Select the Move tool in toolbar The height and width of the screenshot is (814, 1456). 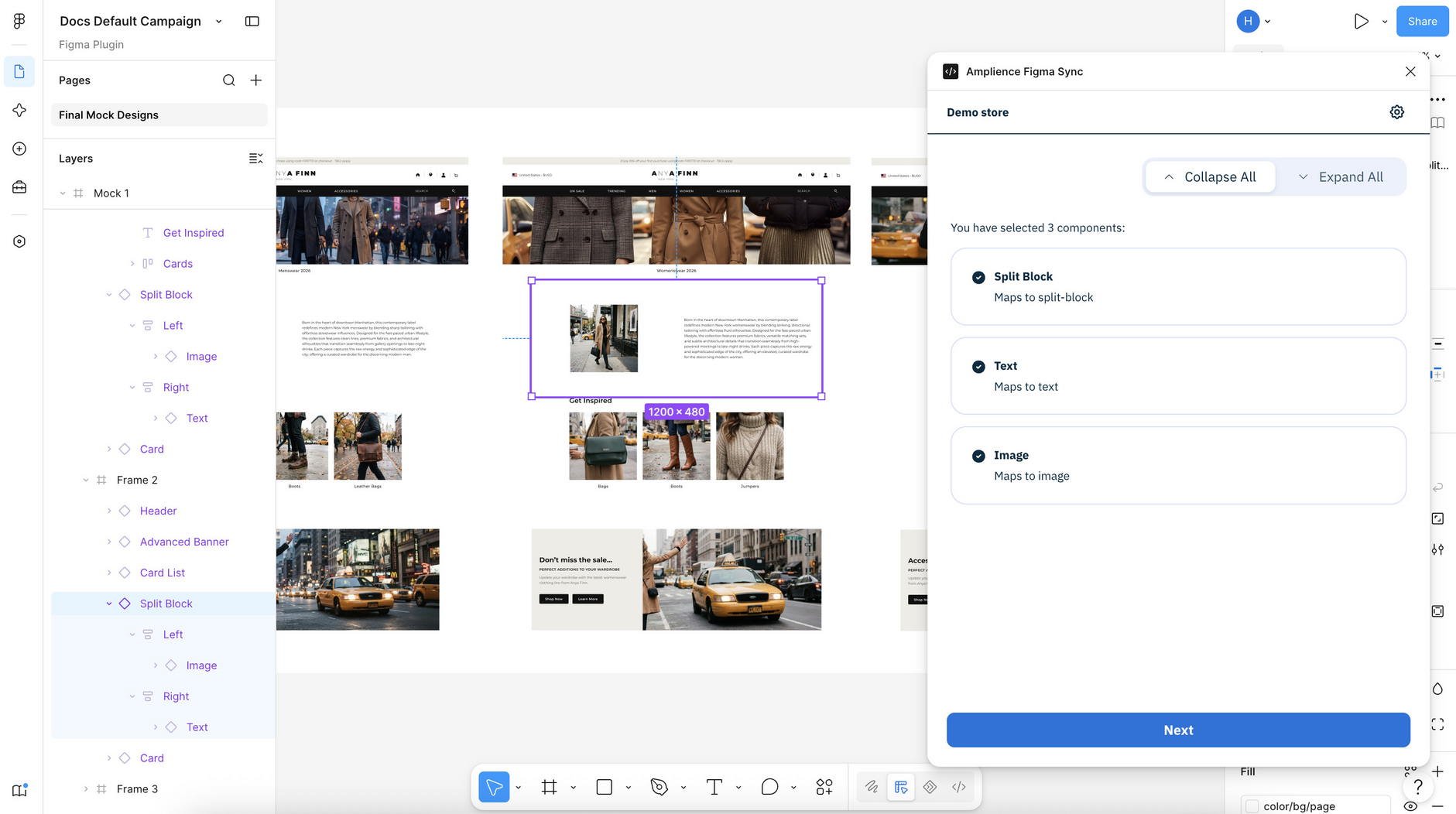pos(494,787)
